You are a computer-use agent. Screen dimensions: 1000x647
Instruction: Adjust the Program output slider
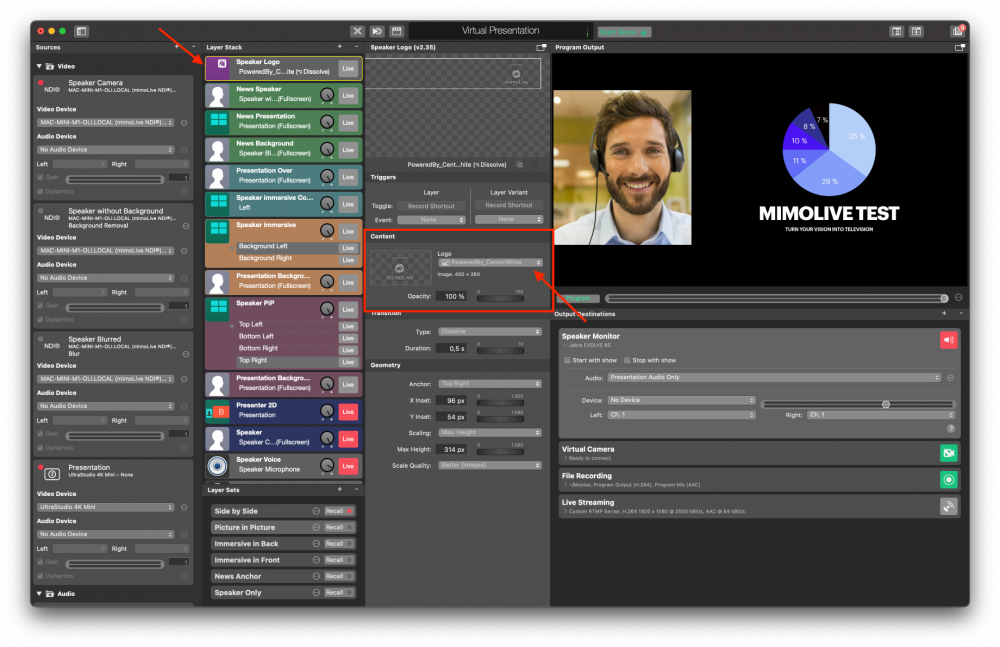pyautogui.click(x=777, y=298)
